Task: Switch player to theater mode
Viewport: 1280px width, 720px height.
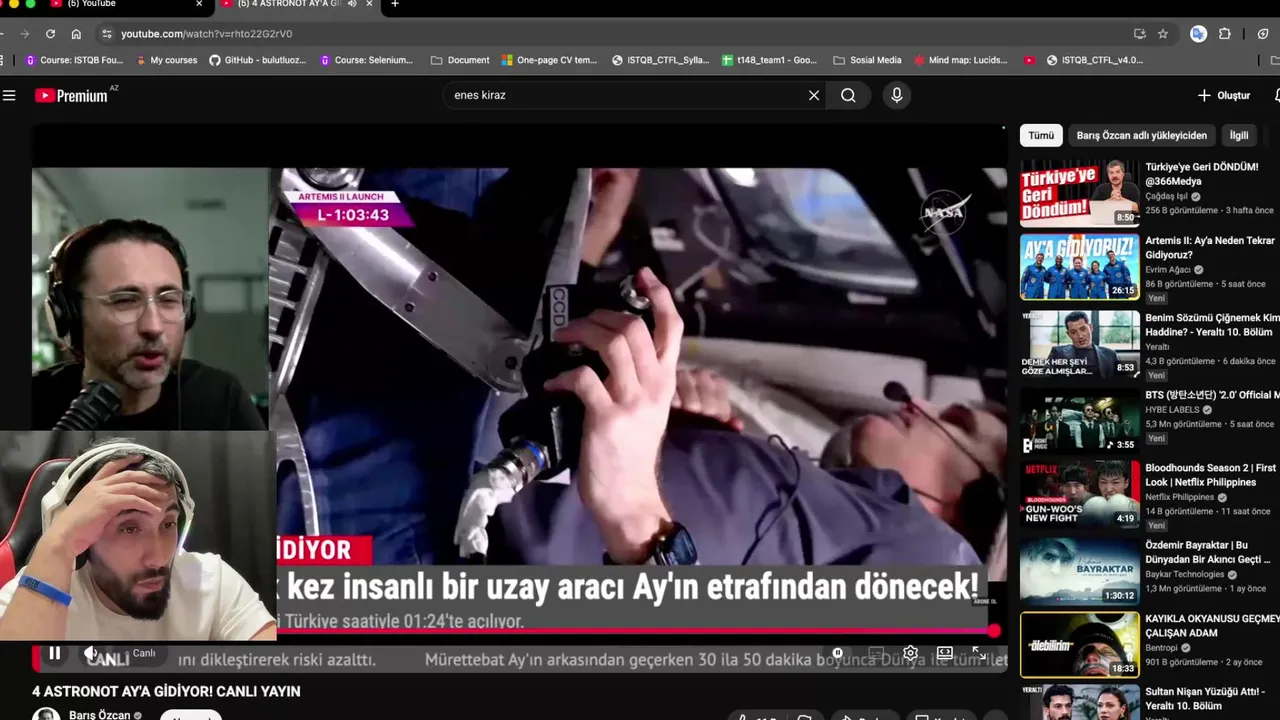Action: pyautogui.click(x=945, y=653)
